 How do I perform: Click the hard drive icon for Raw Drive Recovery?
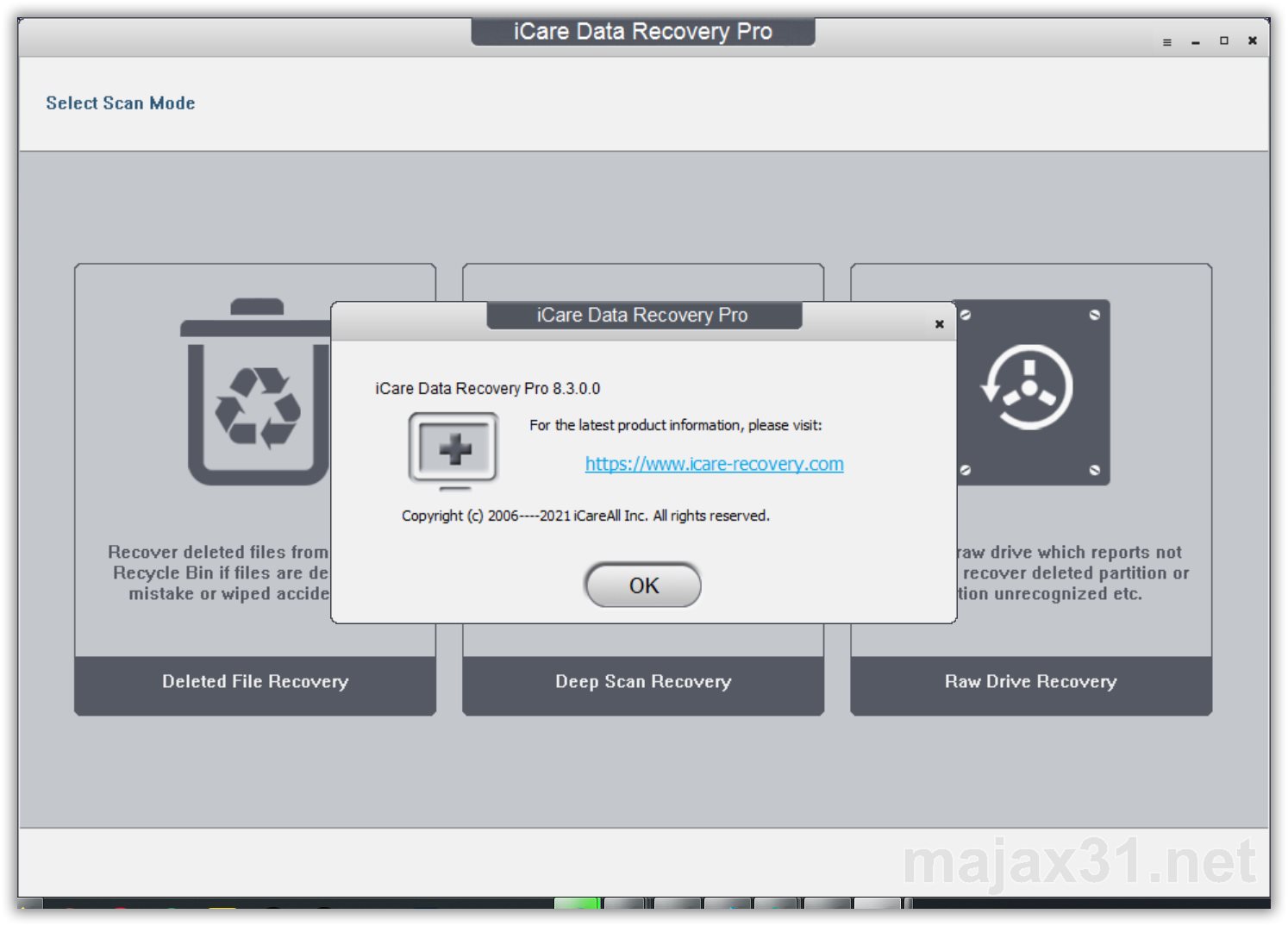(x=1030, y=392)
